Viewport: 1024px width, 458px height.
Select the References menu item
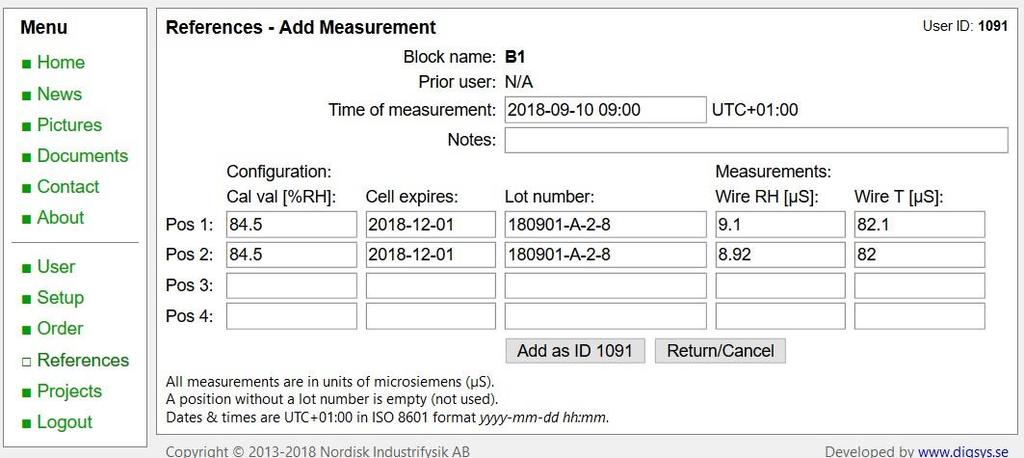83,360
